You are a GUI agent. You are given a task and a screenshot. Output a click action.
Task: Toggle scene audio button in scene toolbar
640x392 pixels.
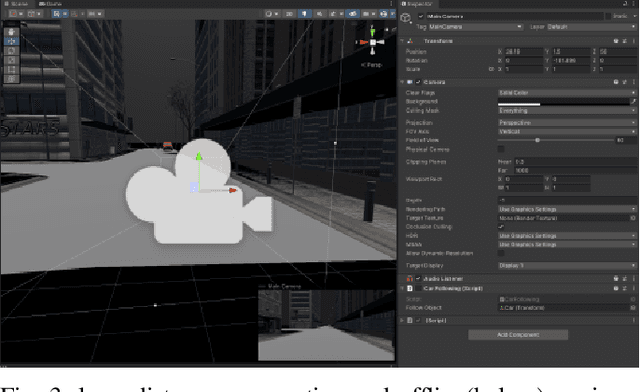click(319, 14)
